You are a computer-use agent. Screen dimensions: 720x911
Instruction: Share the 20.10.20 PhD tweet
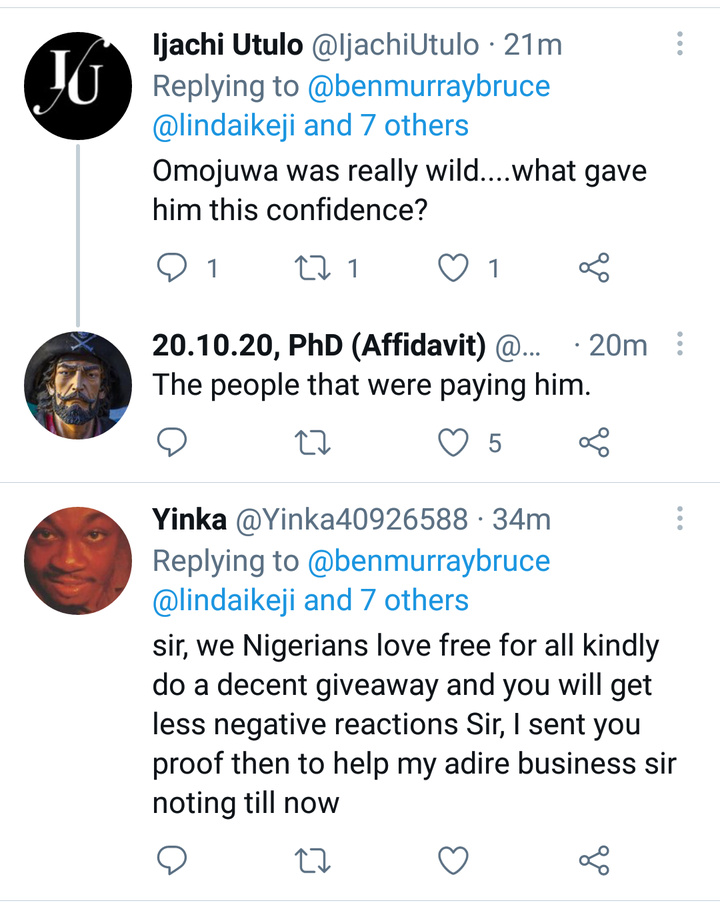[594, 442]
